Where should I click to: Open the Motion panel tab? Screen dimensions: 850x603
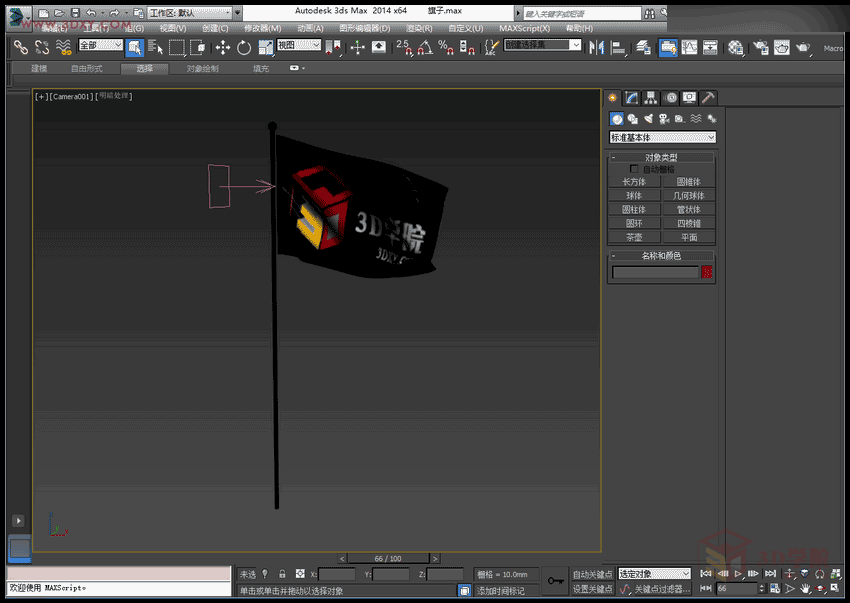[671, 97]
